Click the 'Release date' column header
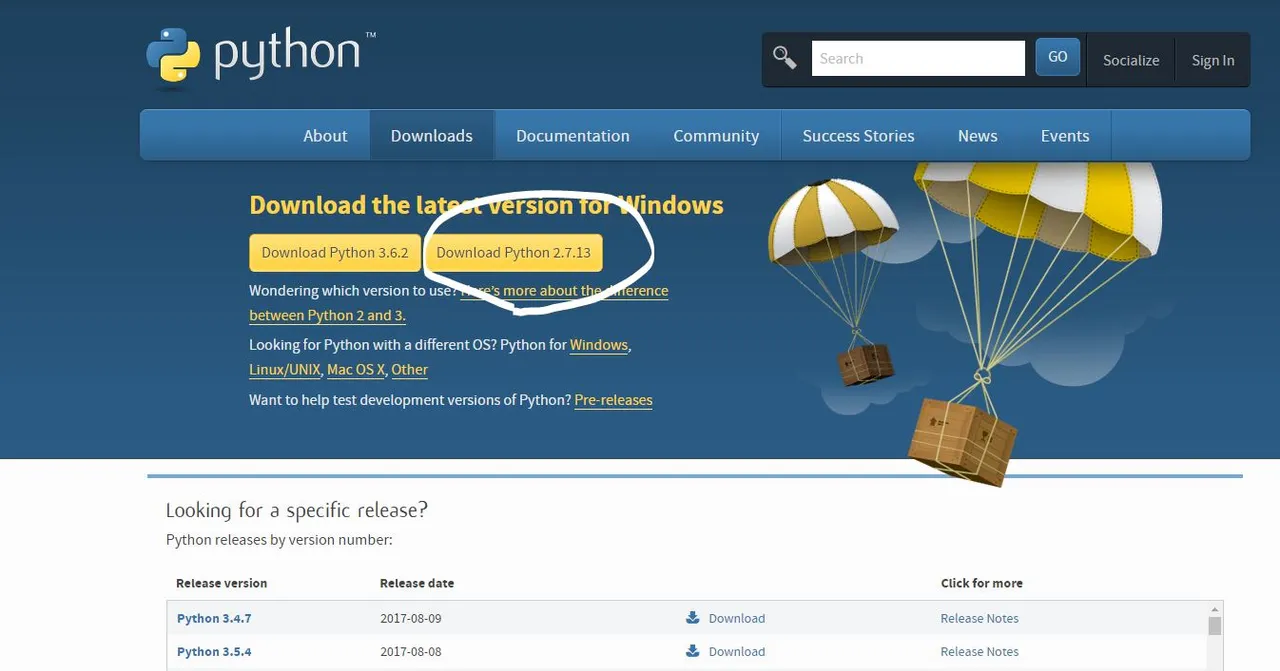This screenshot has width=1280, height=671. point(417,583)
